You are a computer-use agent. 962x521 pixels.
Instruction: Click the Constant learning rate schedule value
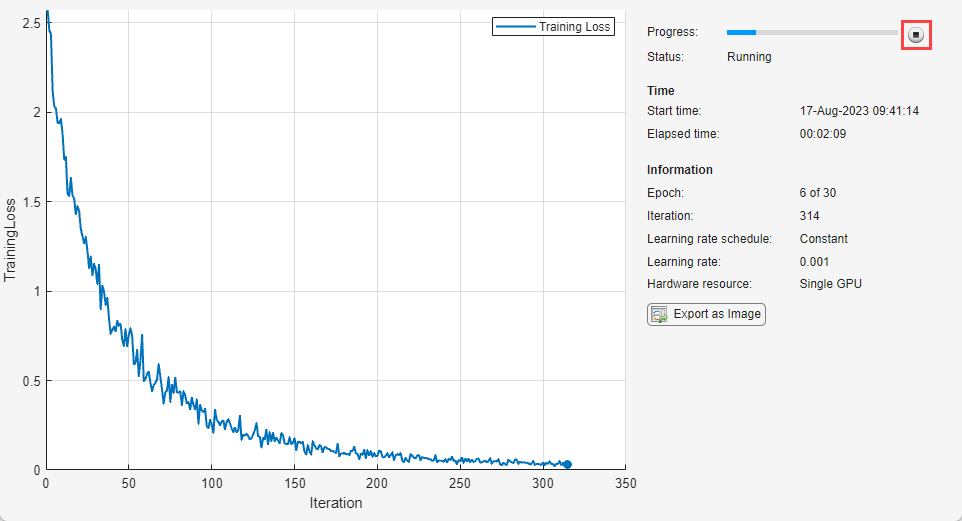pos(823,239)
